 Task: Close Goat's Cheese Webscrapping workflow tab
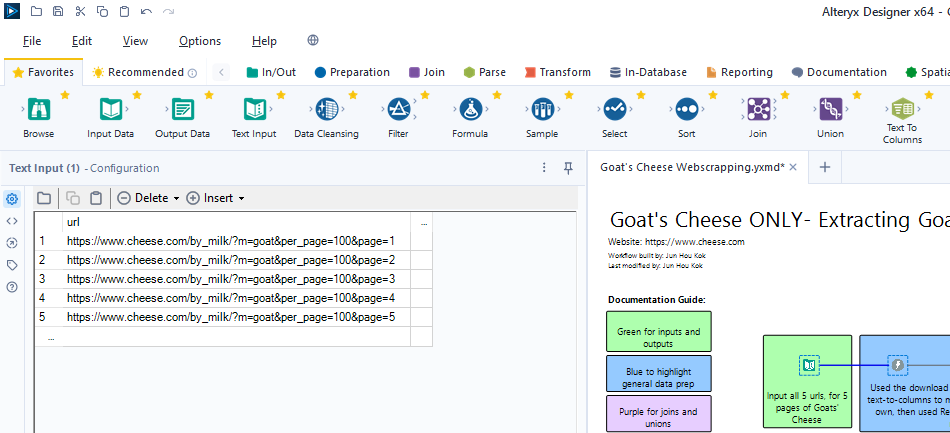click(793, 167)
